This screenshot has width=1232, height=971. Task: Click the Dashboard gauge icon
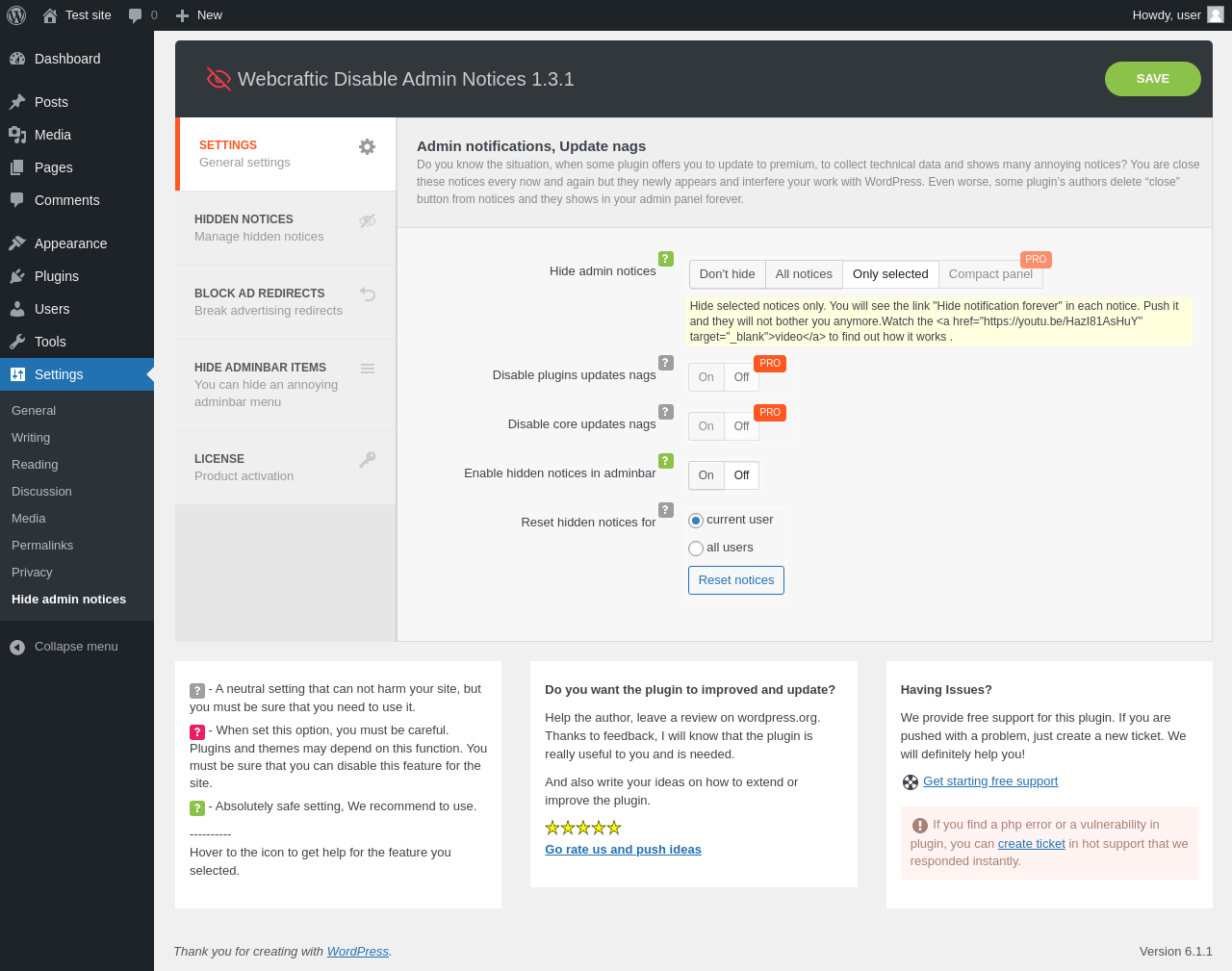(17, 59)
